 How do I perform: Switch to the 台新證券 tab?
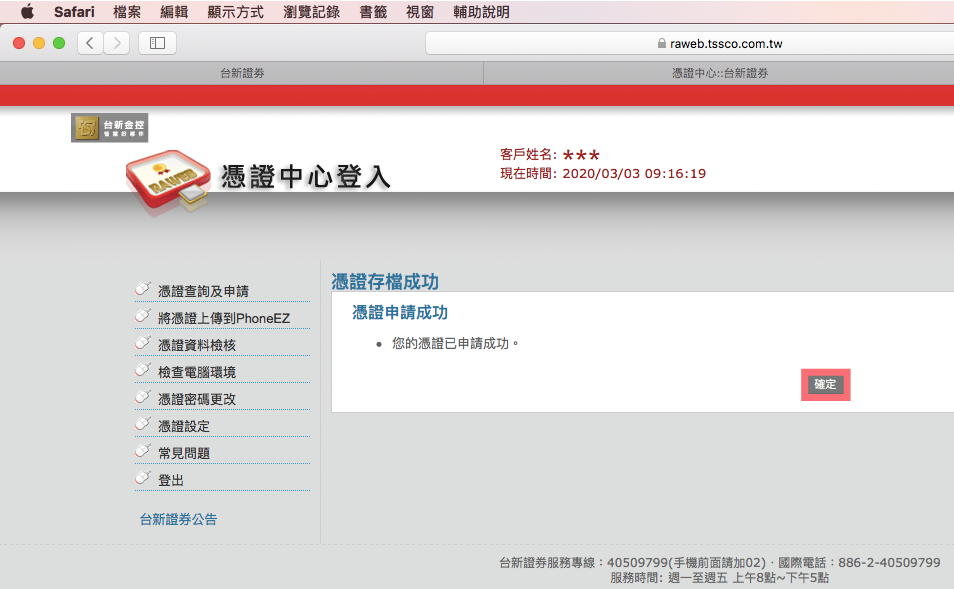pos(242,73)
